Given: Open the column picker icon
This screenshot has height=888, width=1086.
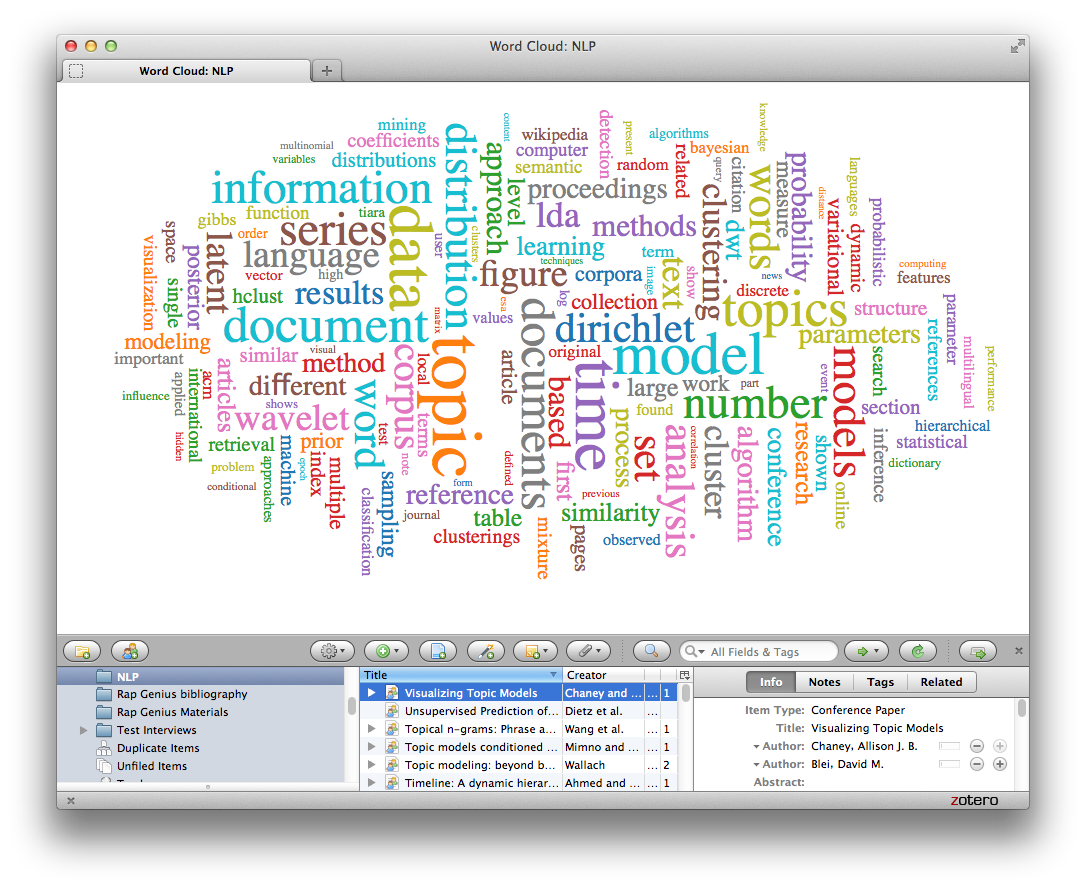Looking at the screenshot, I should click(x=685, y=675).
